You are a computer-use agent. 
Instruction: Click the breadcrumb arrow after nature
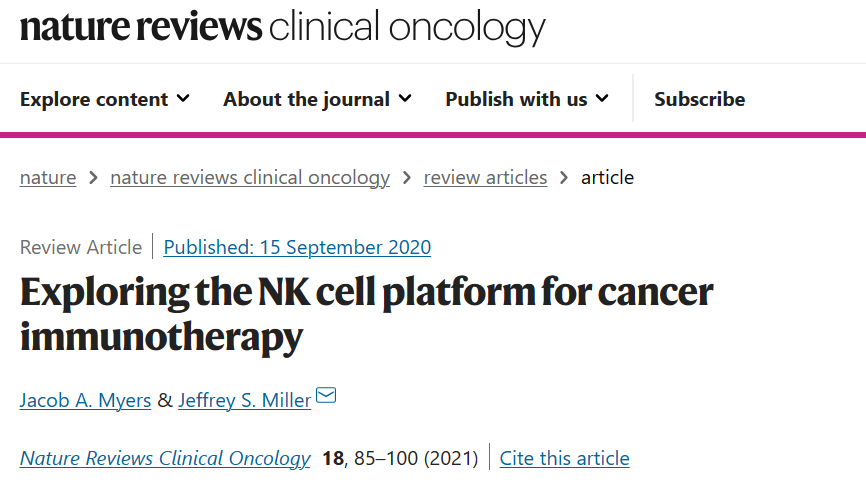[x=93, y=178]
